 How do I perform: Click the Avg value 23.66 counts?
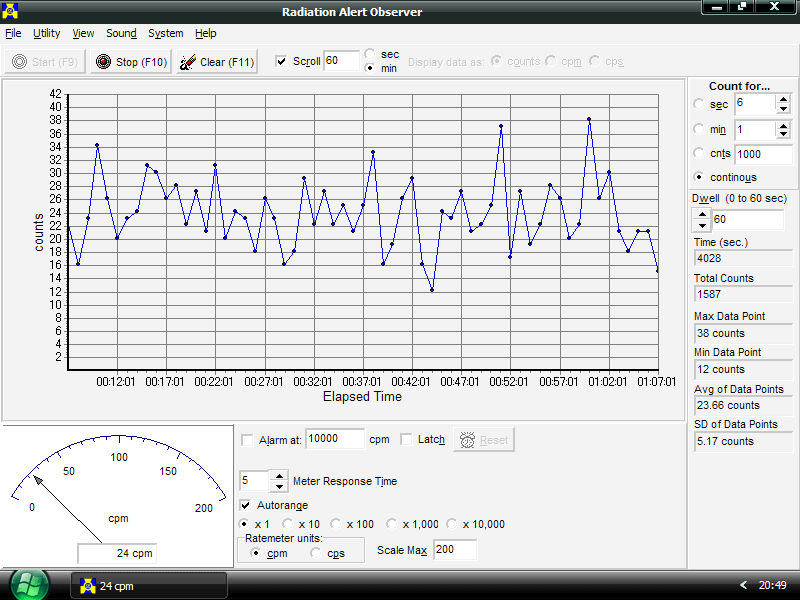pyautogui.click(x=743, y=406)
